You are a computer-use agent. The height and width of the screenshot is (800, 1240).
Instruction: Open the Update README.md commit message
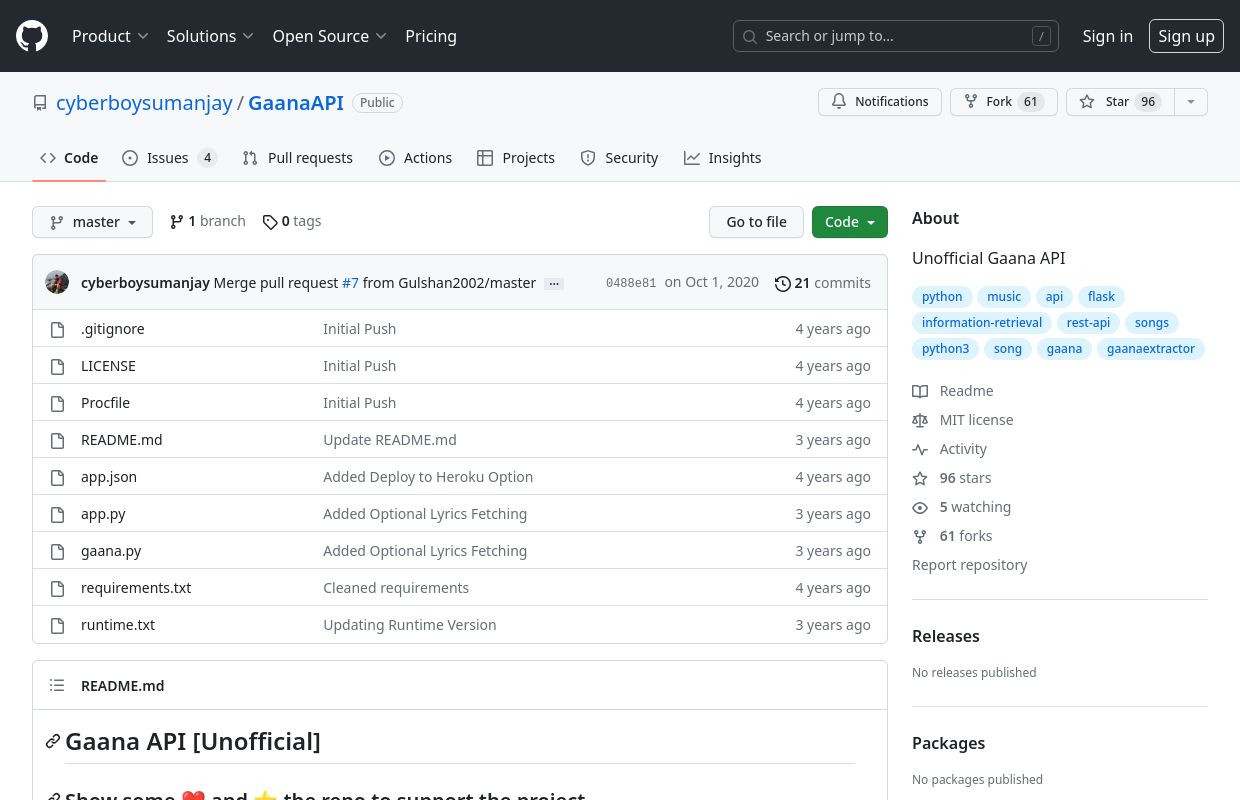point(390,440)
